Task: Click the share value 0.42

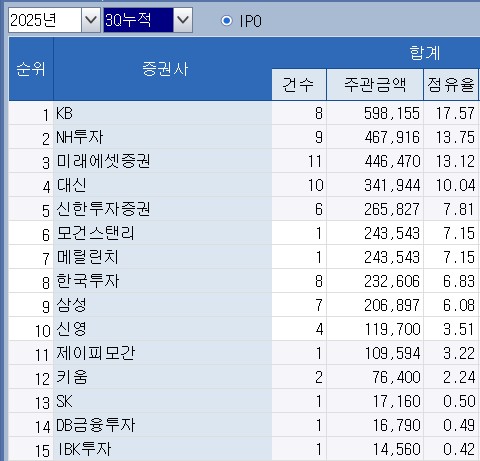Action: [x=459, y=449]
